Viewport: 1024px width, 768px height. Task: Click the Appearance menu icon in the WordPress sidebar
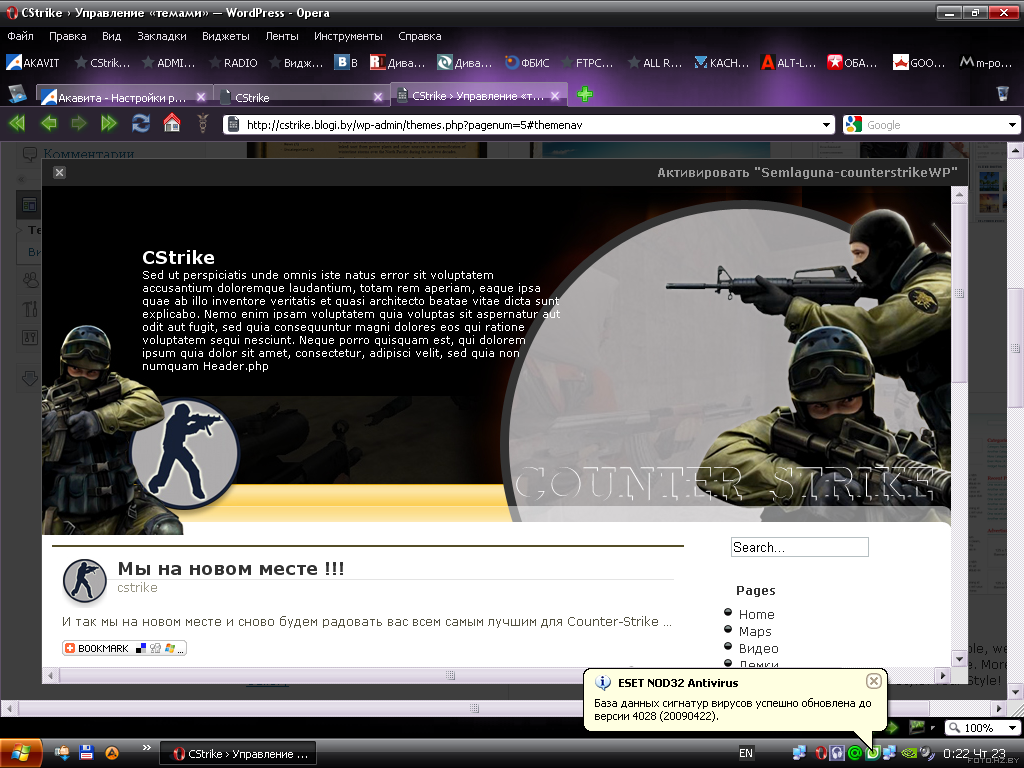click(x=29, y=205)
